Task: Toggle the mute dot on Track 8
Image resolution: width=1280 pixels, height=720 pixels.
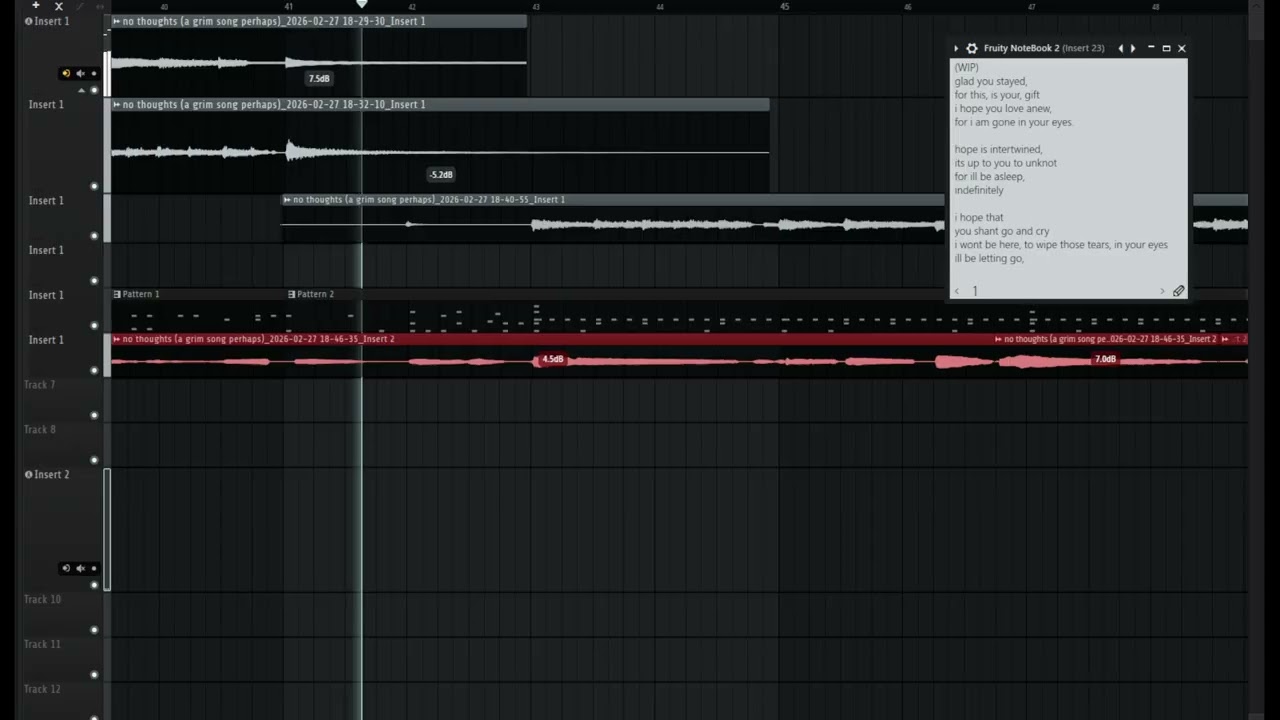Action: (x=94, y=460)
